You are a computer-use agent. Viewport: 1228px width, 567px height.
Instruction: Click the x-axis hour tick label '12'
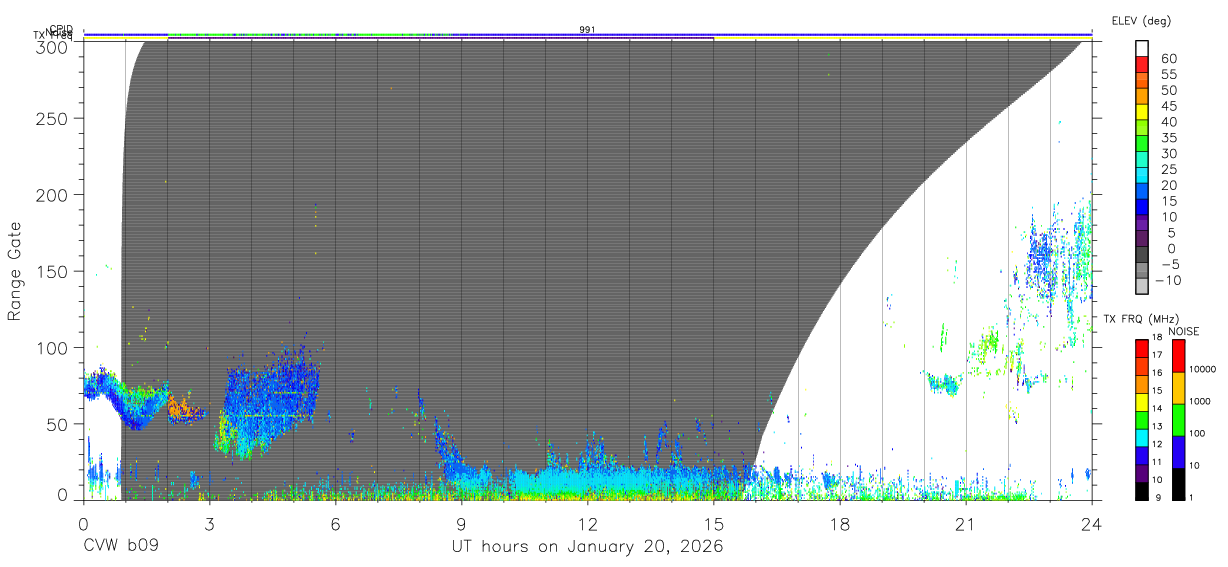[x=588, y=523]
